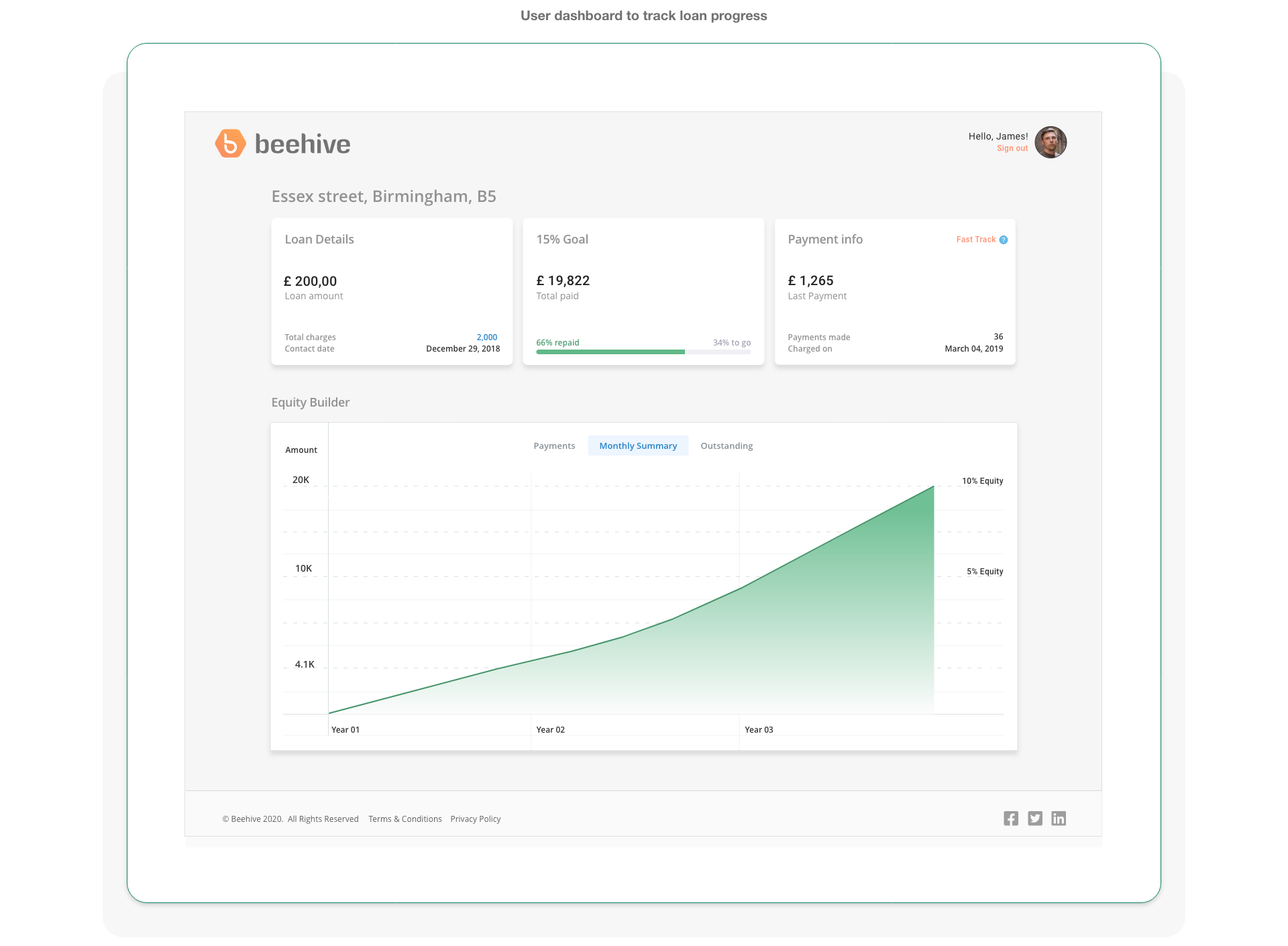Open the Twitter icon in footer

(1035, 819)
